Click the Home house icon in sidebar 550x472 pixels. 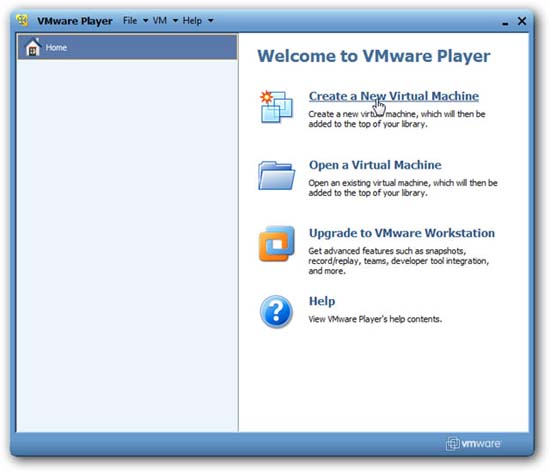pyautogui.click(x=33, y=47)
